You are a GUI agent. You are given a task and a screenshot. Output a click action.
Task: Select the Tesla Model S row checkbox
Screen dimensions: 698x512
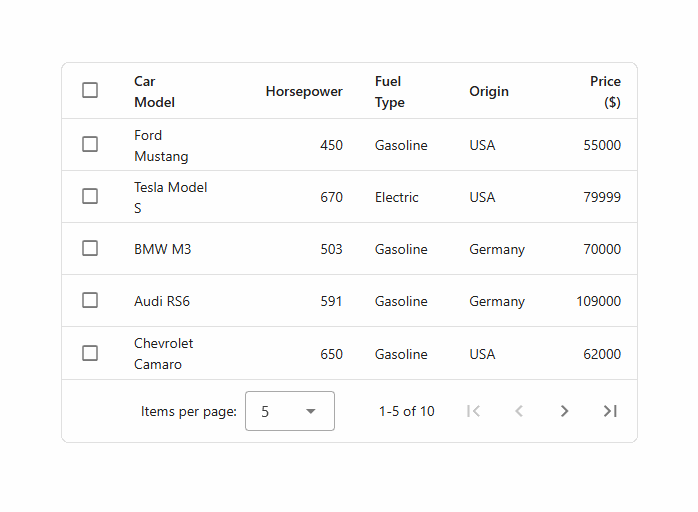point(90,197)
